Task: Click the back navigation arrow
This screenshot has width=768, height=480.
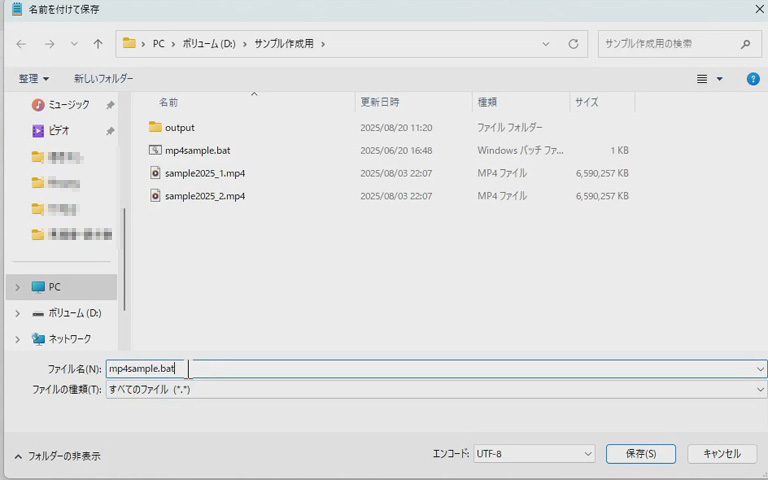Action: pos(22,44)
